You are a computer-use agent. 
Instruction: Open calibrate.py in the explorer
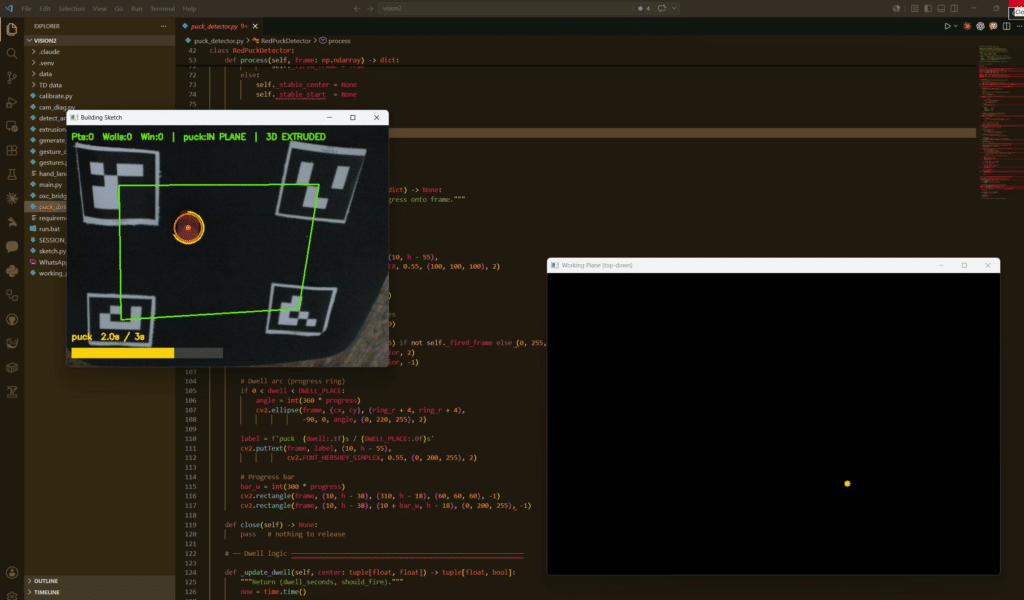pyautogui.click(x=56, y=96)
